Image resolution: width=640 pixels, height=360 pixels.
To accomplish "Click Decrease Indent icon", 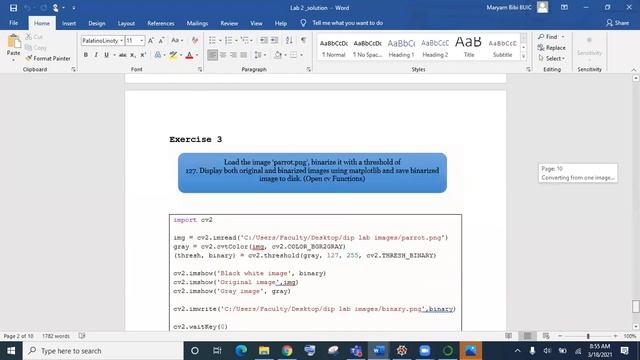I will click(x=264, y=40).
